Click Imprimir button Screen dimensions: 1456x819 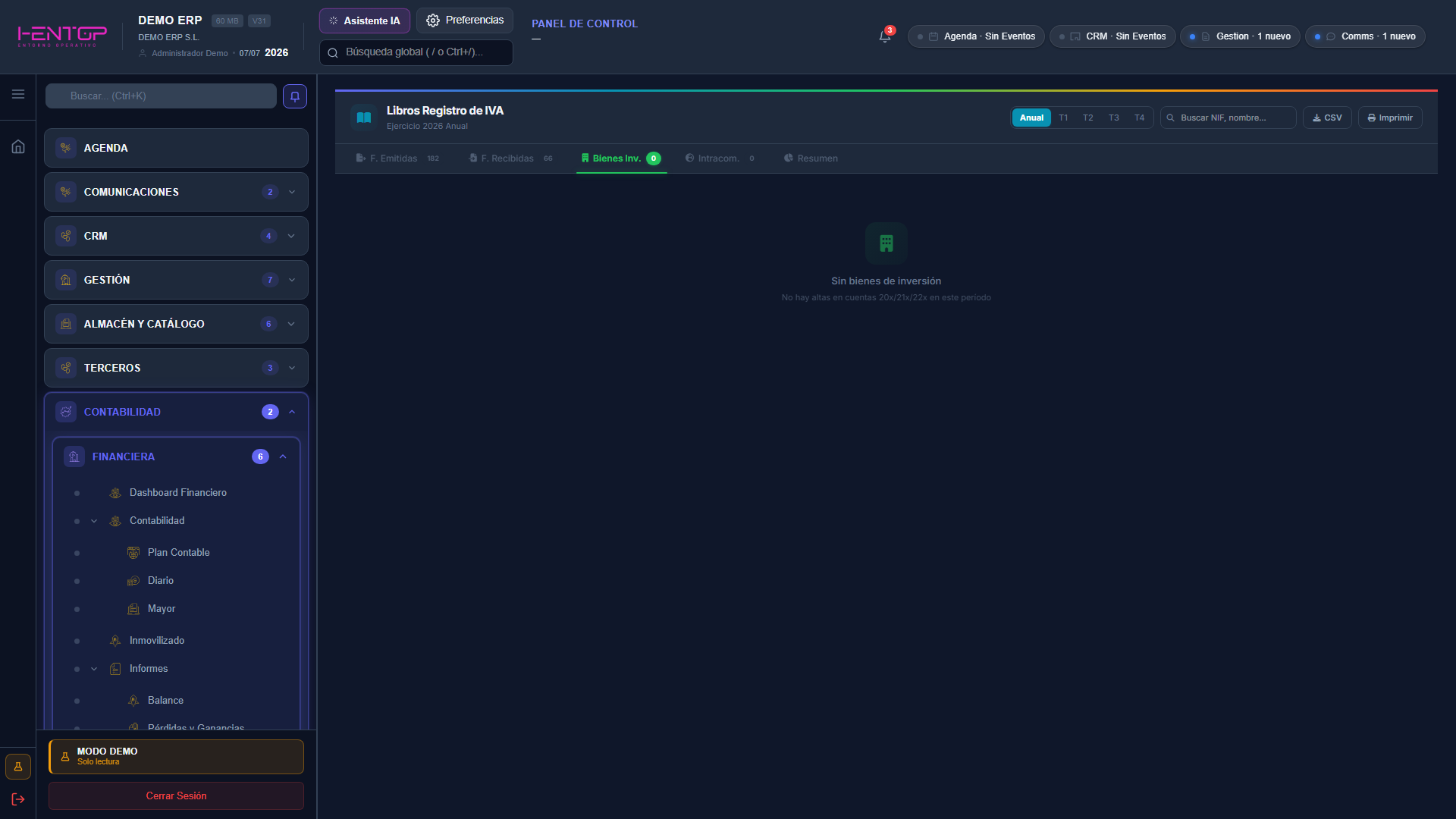pyautogui.click(x=1390, y=118)
